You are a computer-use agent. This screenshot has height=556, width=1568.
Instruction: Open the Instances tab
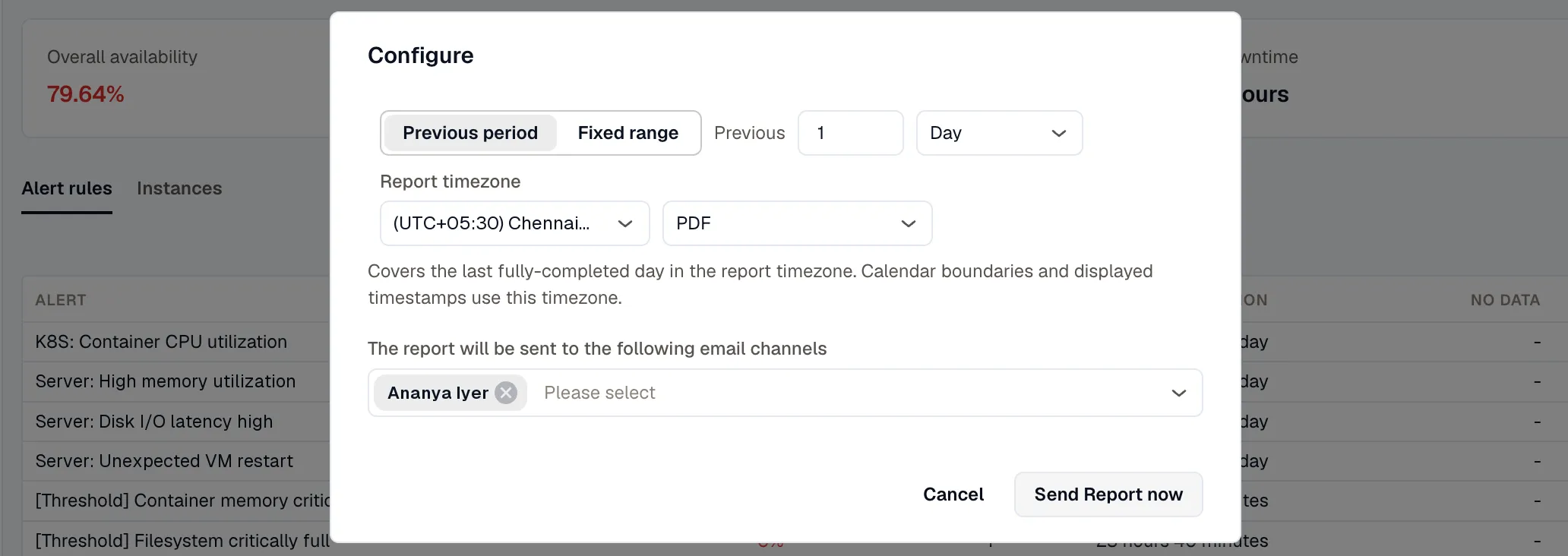pyautogui.click(x=179, y=188)
